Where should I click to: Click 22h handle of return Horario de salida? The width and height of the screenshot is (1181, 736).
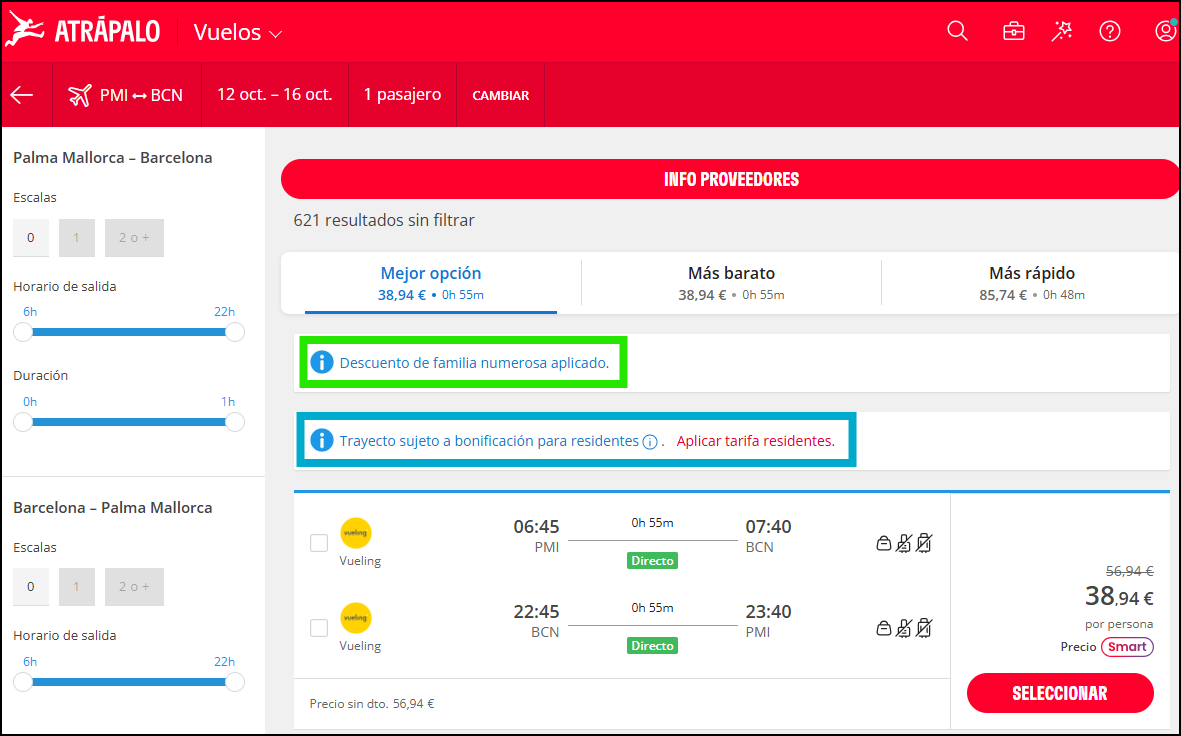[235, 682]
